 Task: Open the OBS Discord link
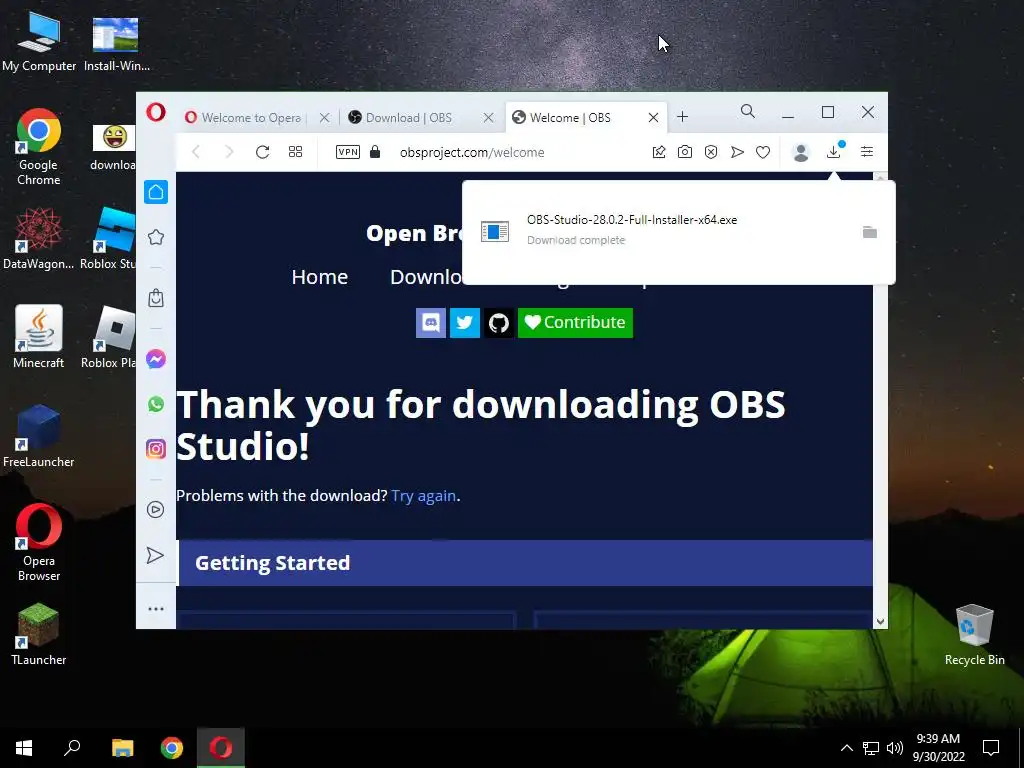click(431, 323)
